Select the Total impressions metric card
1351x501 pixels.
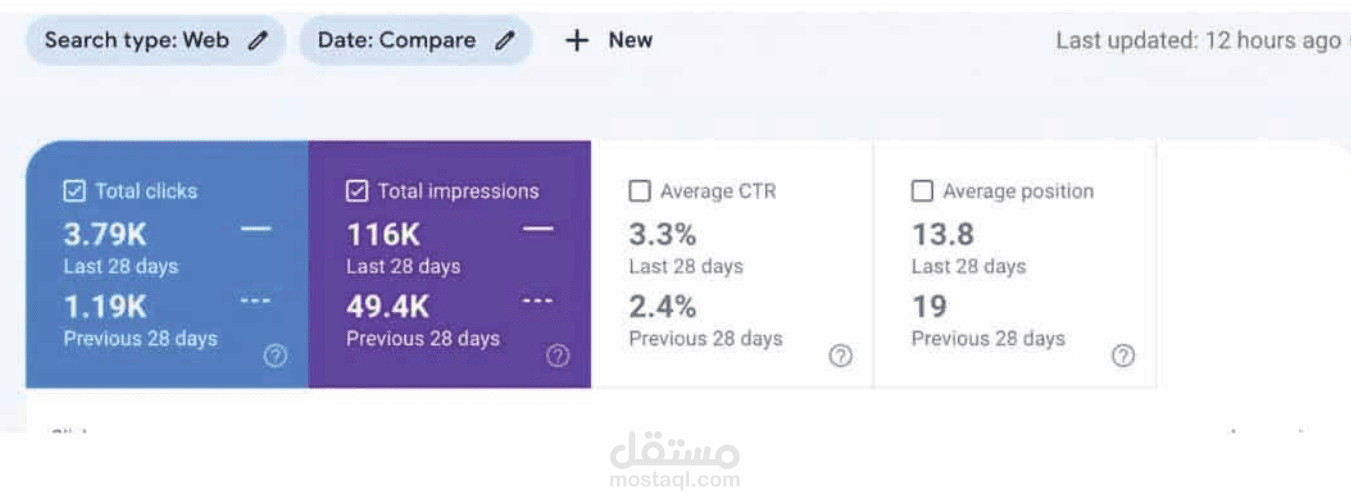tap(450, 264)
